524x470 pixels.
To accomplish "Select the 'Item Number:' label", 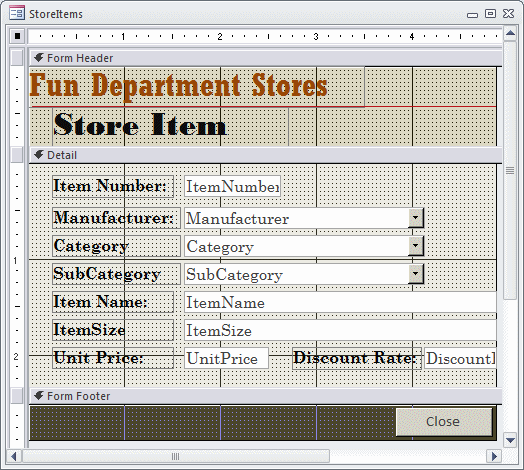I will (113, 186).
